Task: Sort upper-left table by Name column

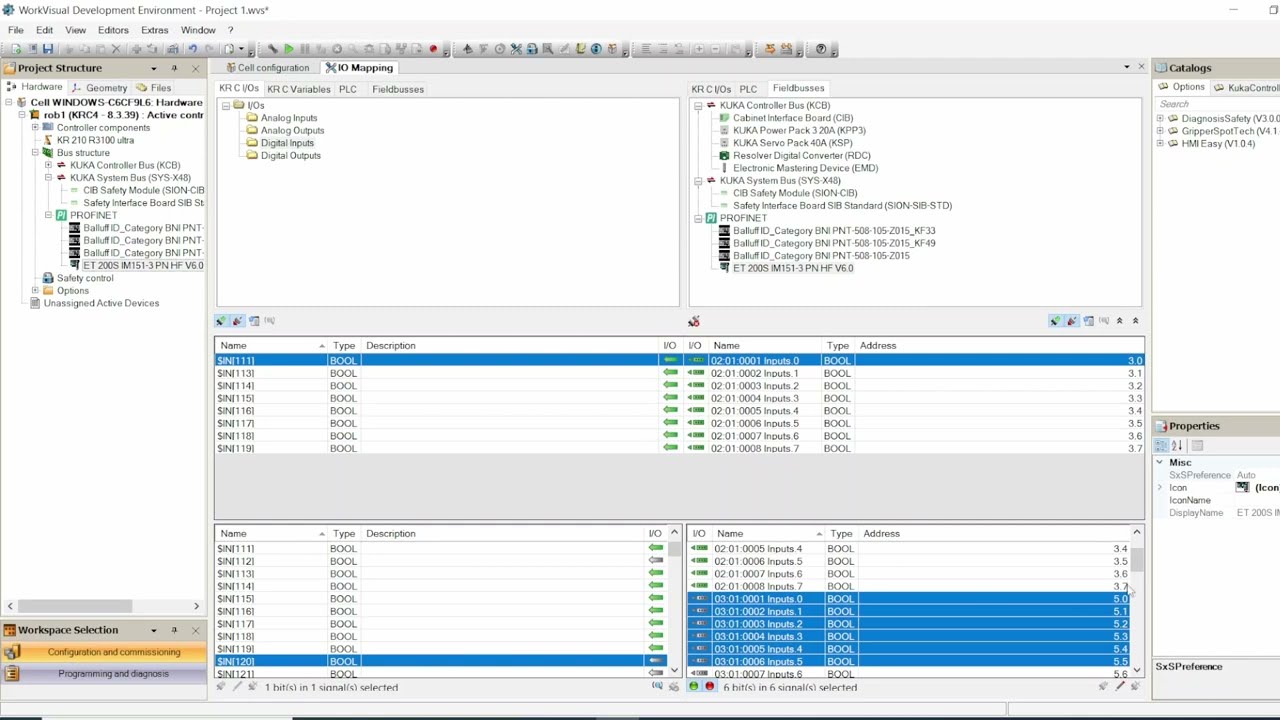Action: point(272,346)
